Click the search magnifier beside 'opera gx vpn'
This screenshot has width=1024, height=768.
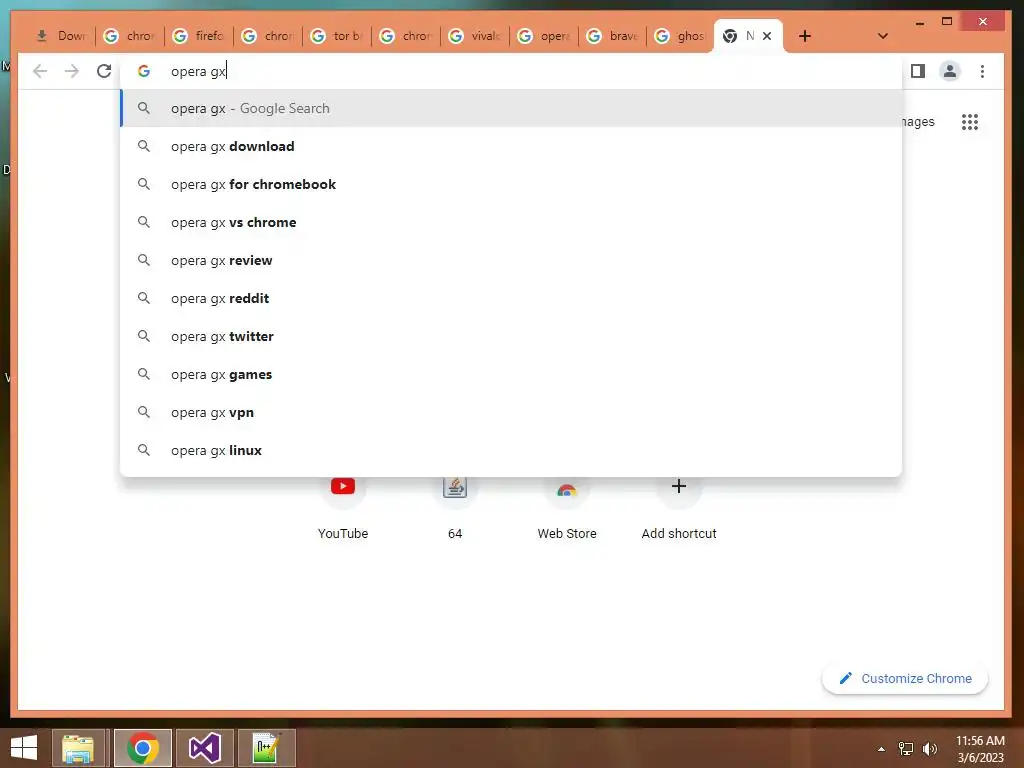point(144,412)
